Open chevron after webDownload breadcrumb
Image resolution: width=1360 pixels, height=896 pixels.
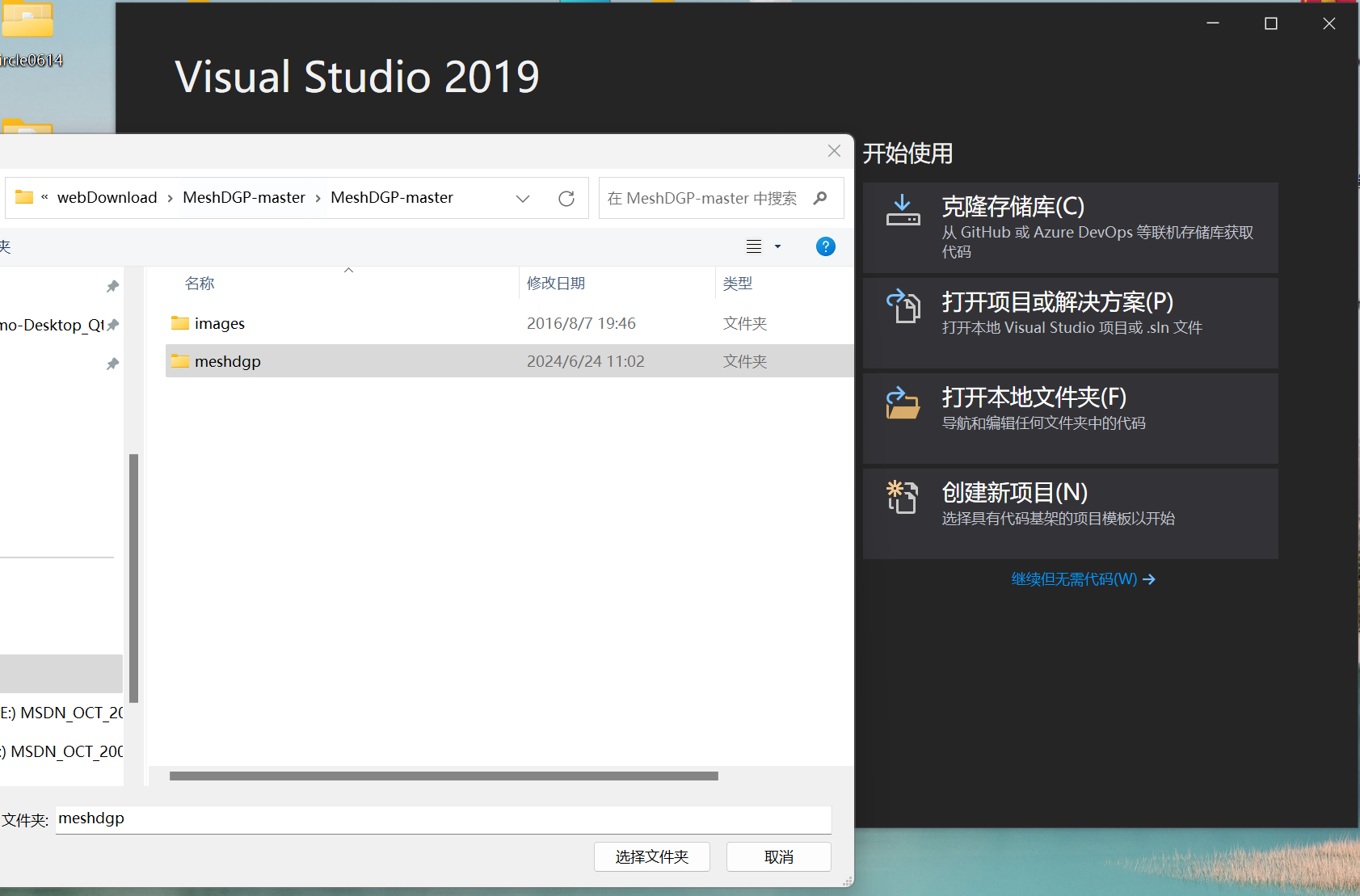[x=170, y=198]
